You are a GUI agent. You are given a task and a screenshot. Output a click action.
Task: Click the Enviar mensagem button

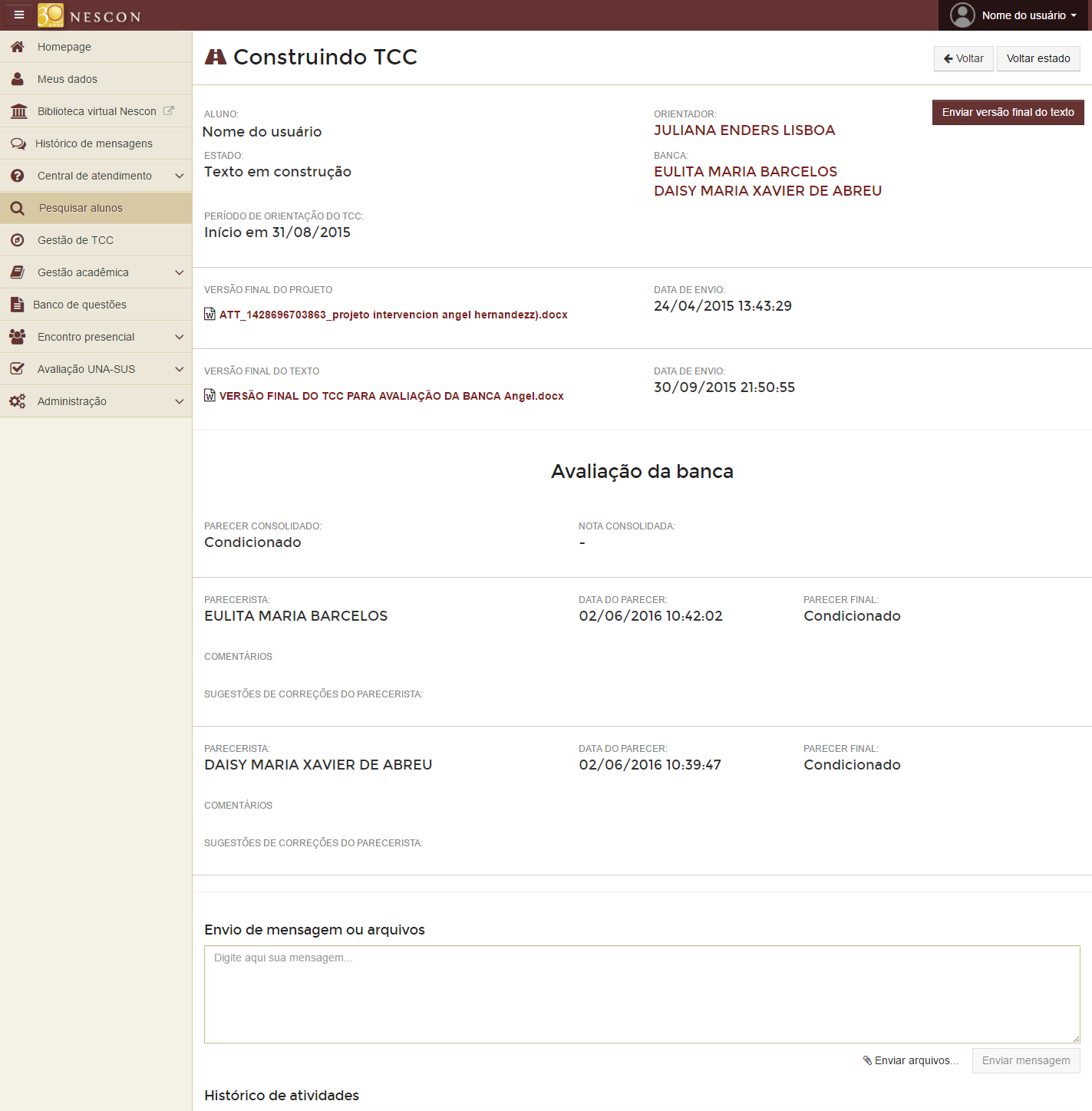(x=1026, y=1060)
